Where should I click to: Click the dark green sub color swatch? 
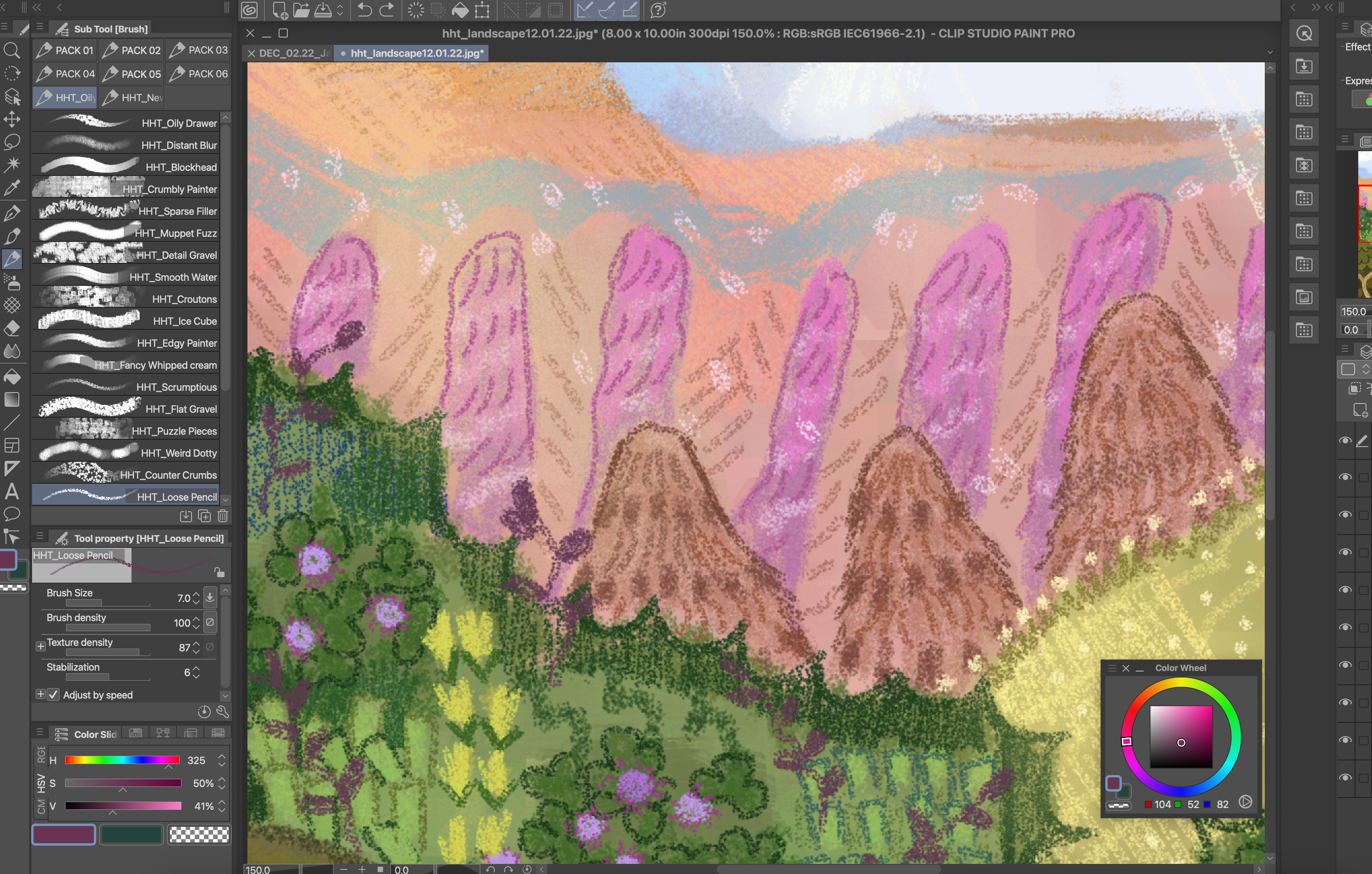click(x=131, y=835)
